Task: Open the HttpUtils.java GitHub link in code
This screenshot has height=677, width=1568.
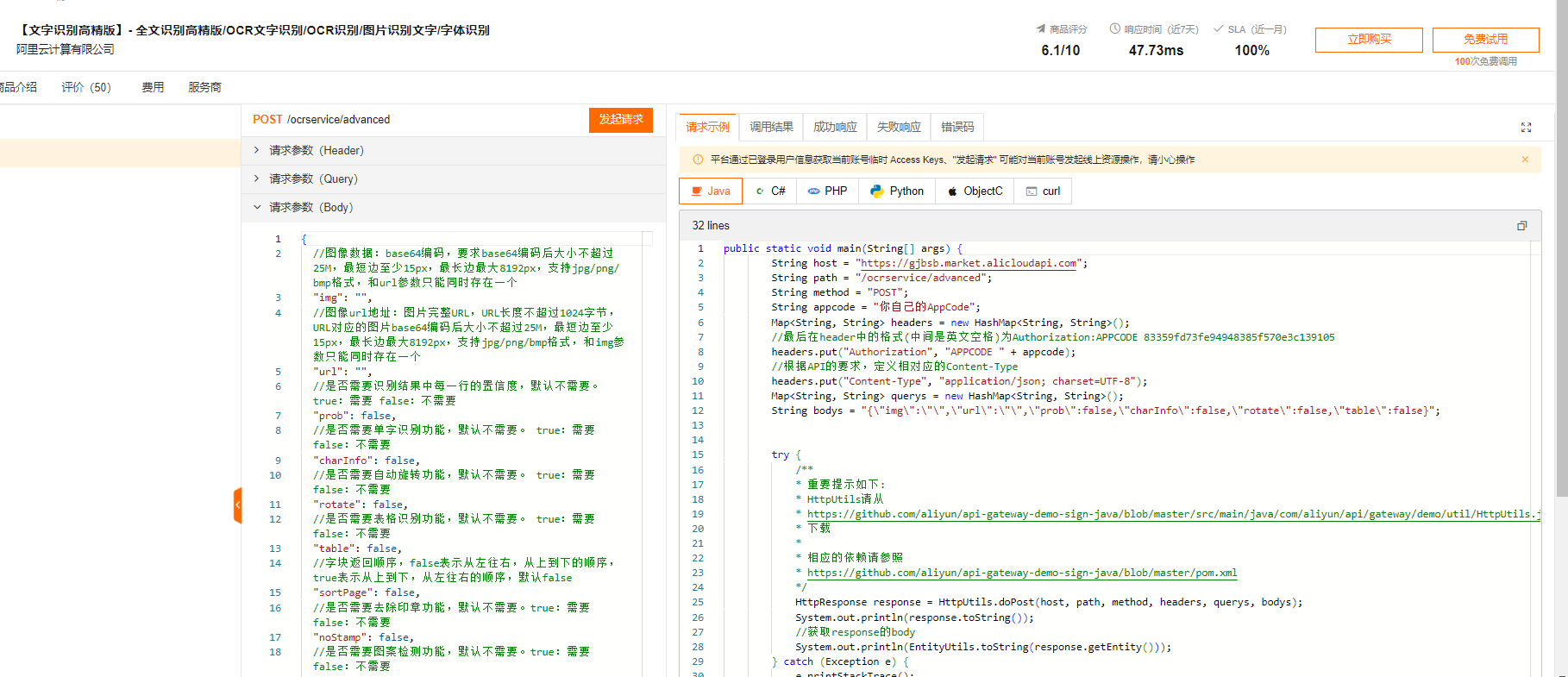Action: click(1173, 514)
